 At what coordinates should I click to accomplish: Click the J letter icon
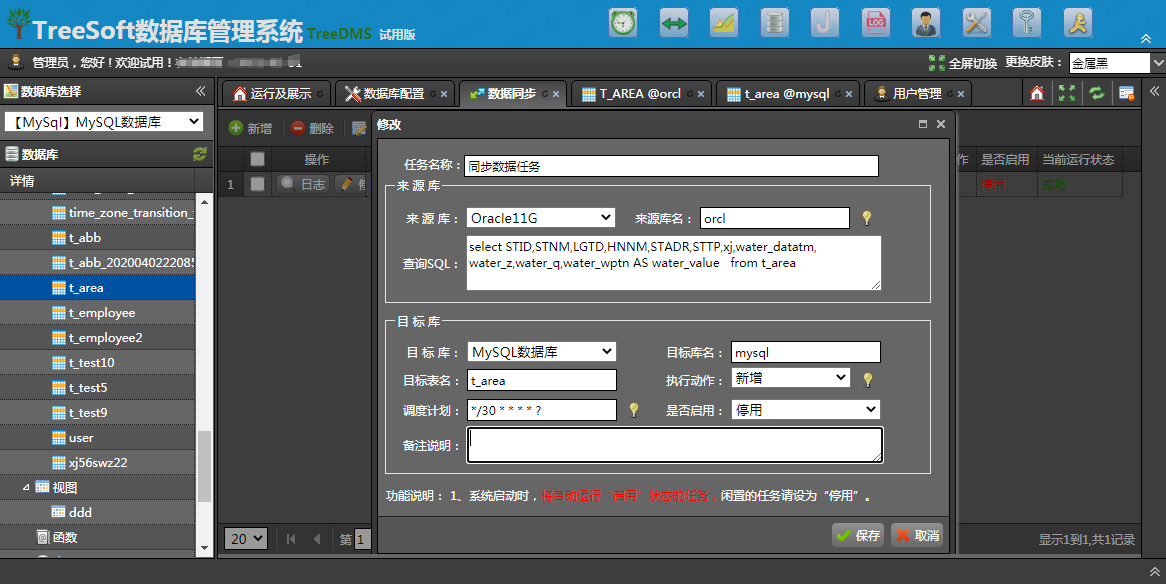(825, 23)
